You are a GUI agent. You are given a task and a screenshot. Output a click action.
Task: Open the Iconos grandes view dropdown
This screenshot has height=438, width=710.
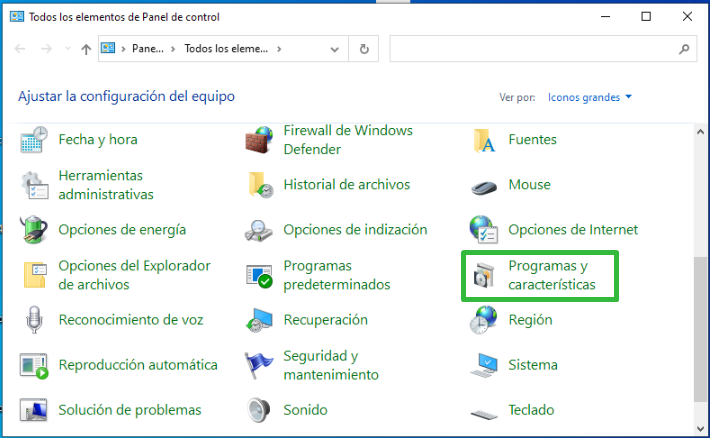click(x=590, y=97)
